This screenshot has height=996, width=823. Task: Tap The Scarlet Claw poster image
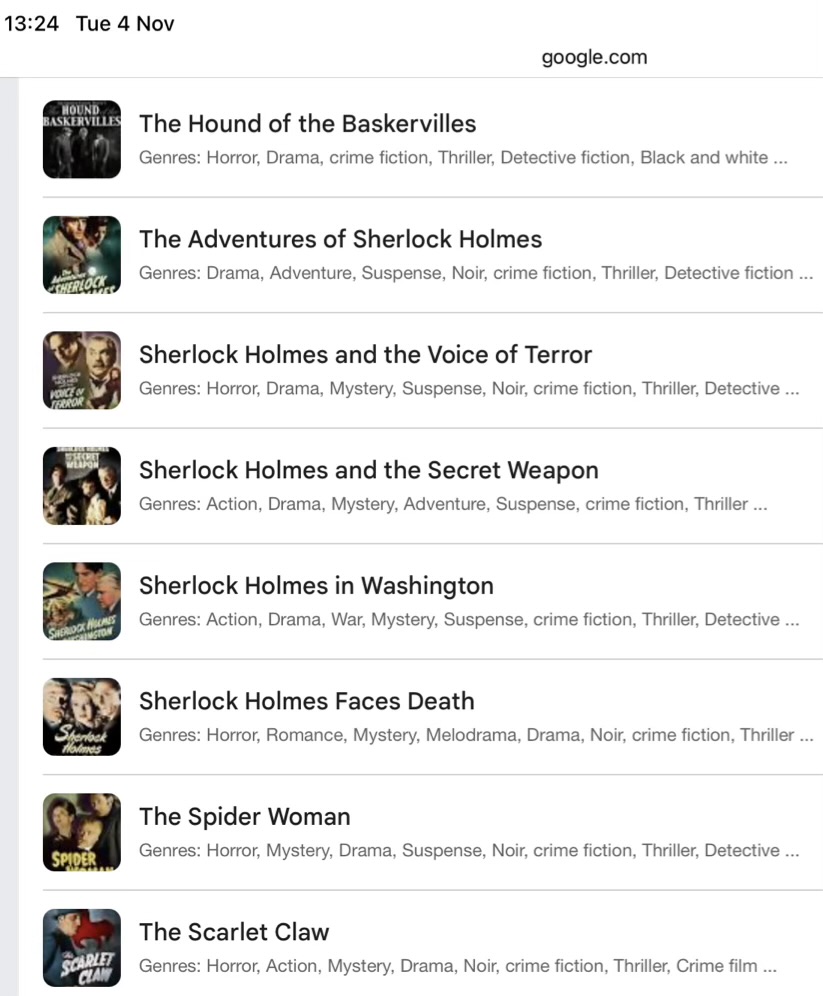(x=82, y=948)
